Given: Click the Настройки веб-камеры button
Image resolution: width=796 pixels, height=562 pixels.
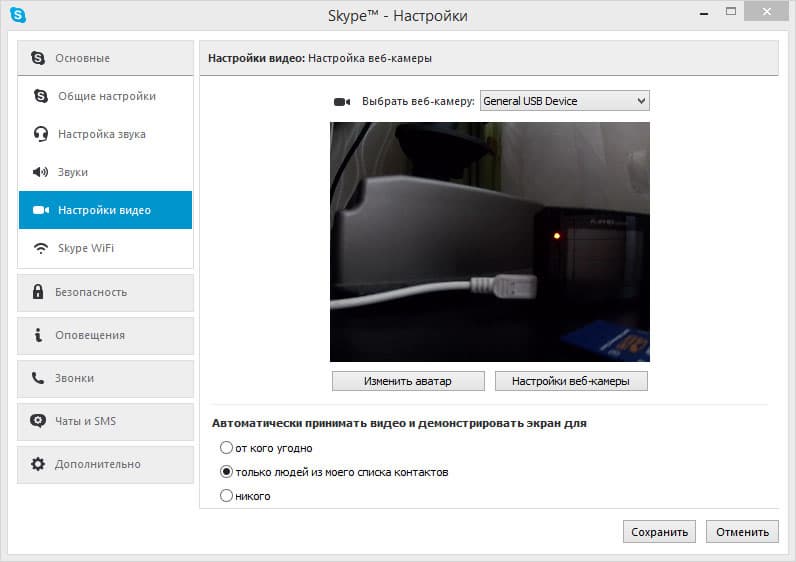Looking at the screenshot, I should [x=571, y=381].
